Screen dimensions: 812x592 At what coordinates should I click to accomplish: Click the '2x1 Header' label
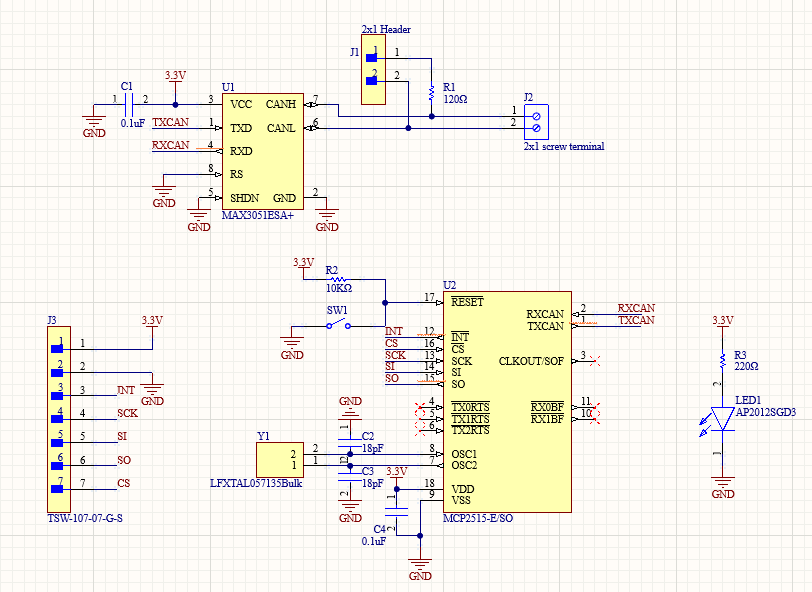(386, 30)
